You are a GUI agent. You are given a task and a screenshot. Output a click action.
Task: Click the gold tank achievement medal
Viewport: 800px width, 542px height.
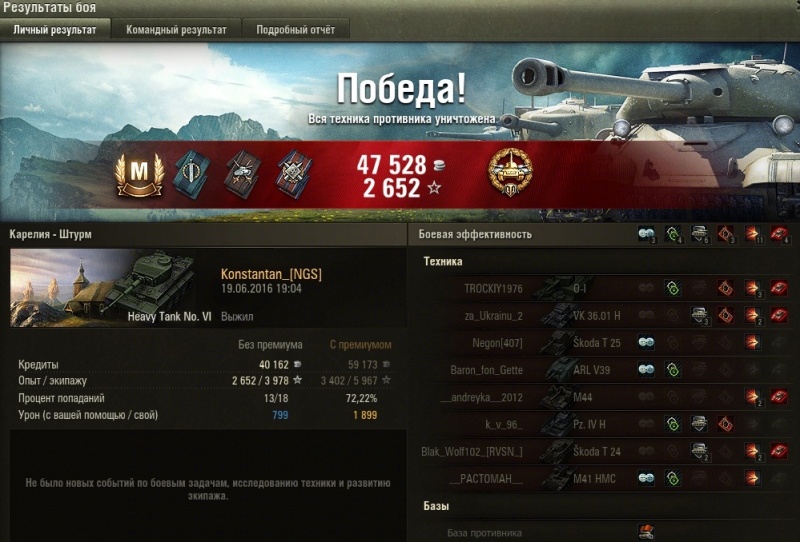[x=510, y=173]
